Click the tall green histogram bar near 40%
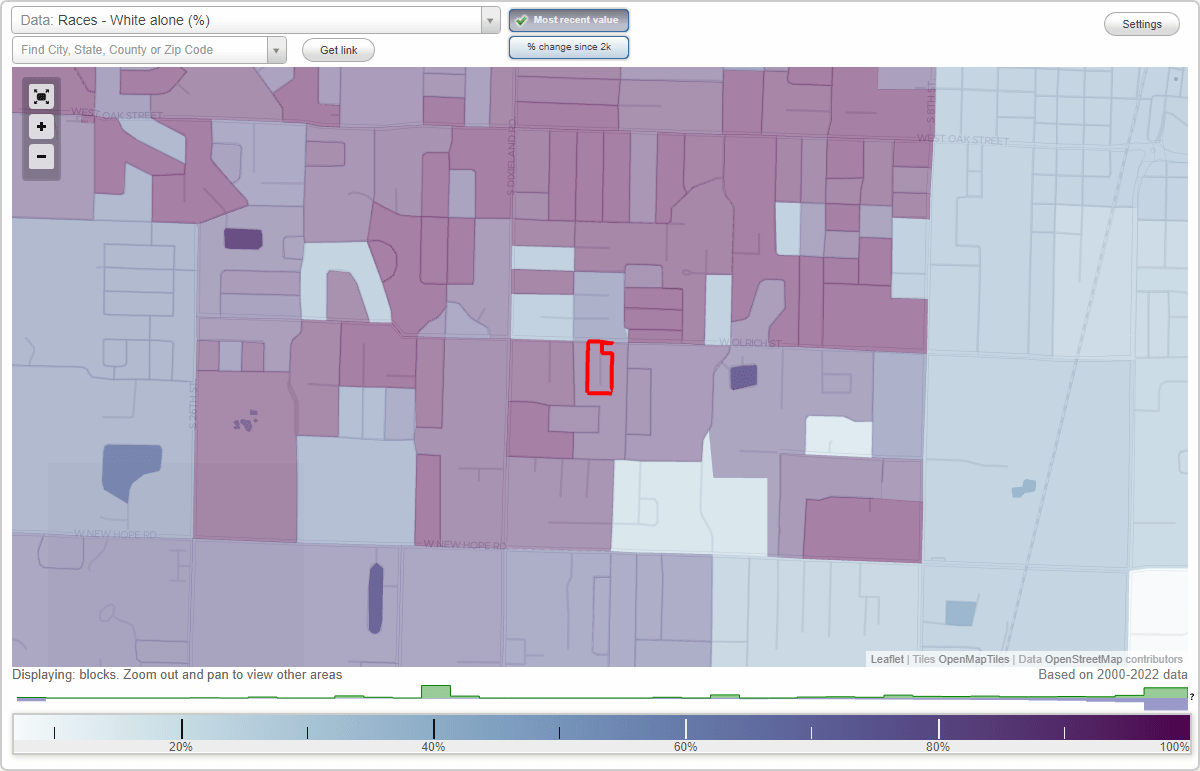Image resolution: width=1200 pixels, height=771 pixels. [436, 691]
